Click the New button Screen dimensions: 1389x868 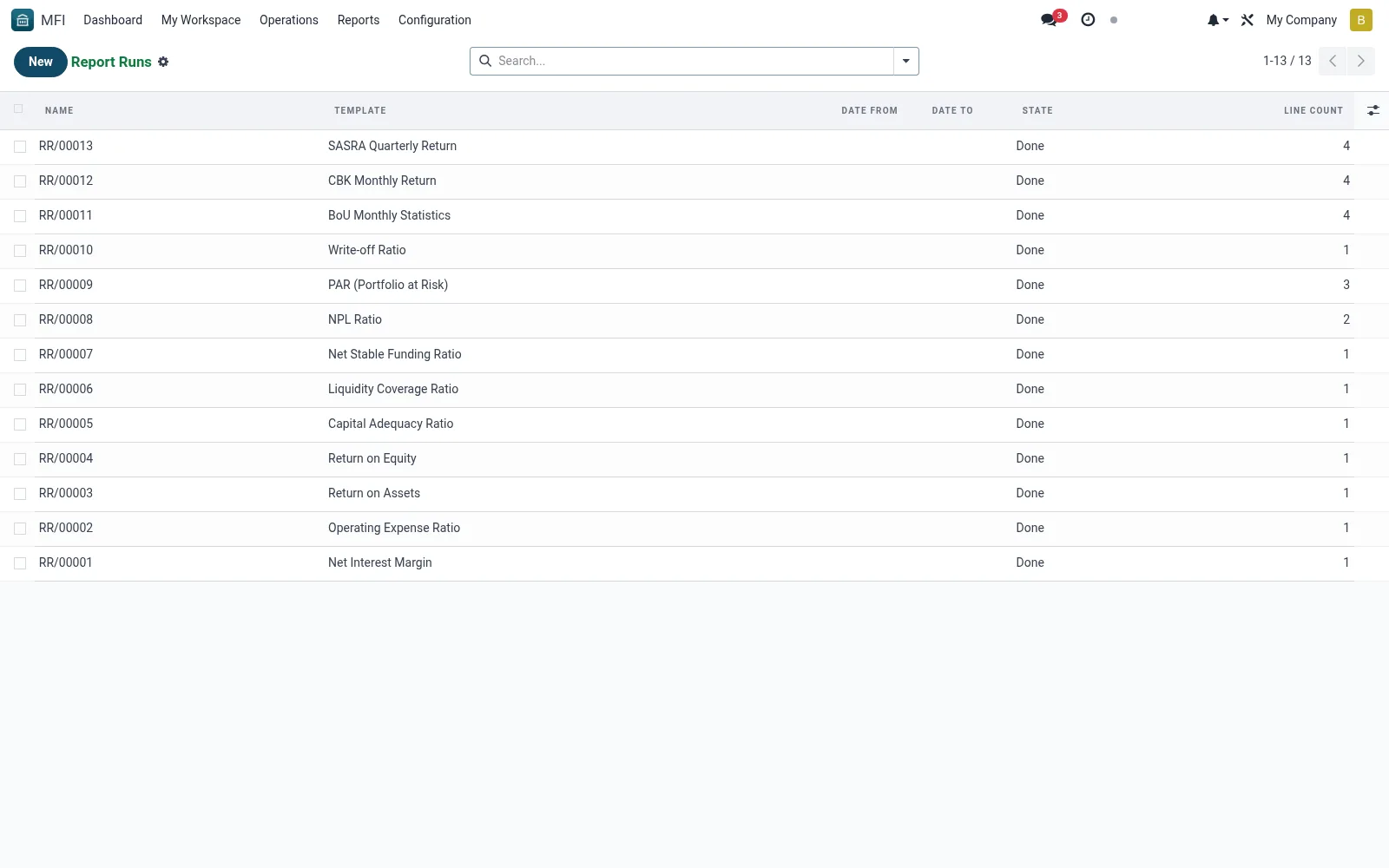(x=40, y=62)
